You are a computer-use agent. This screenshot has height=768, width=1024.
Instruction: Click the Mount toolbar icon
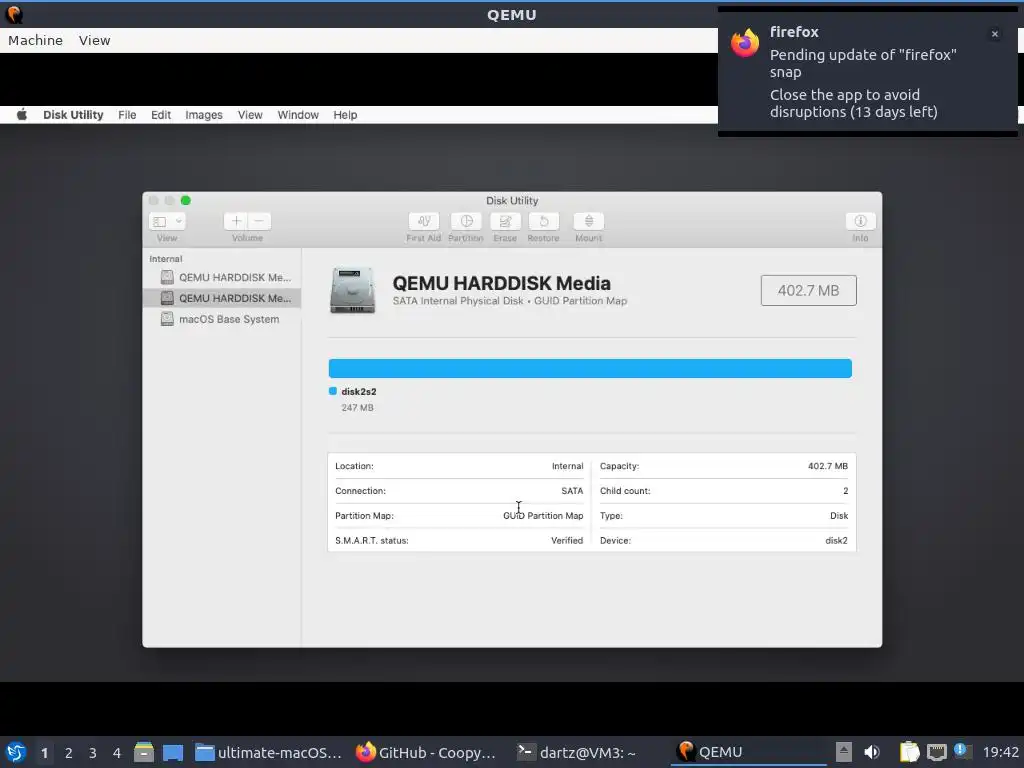coord(588,221)
